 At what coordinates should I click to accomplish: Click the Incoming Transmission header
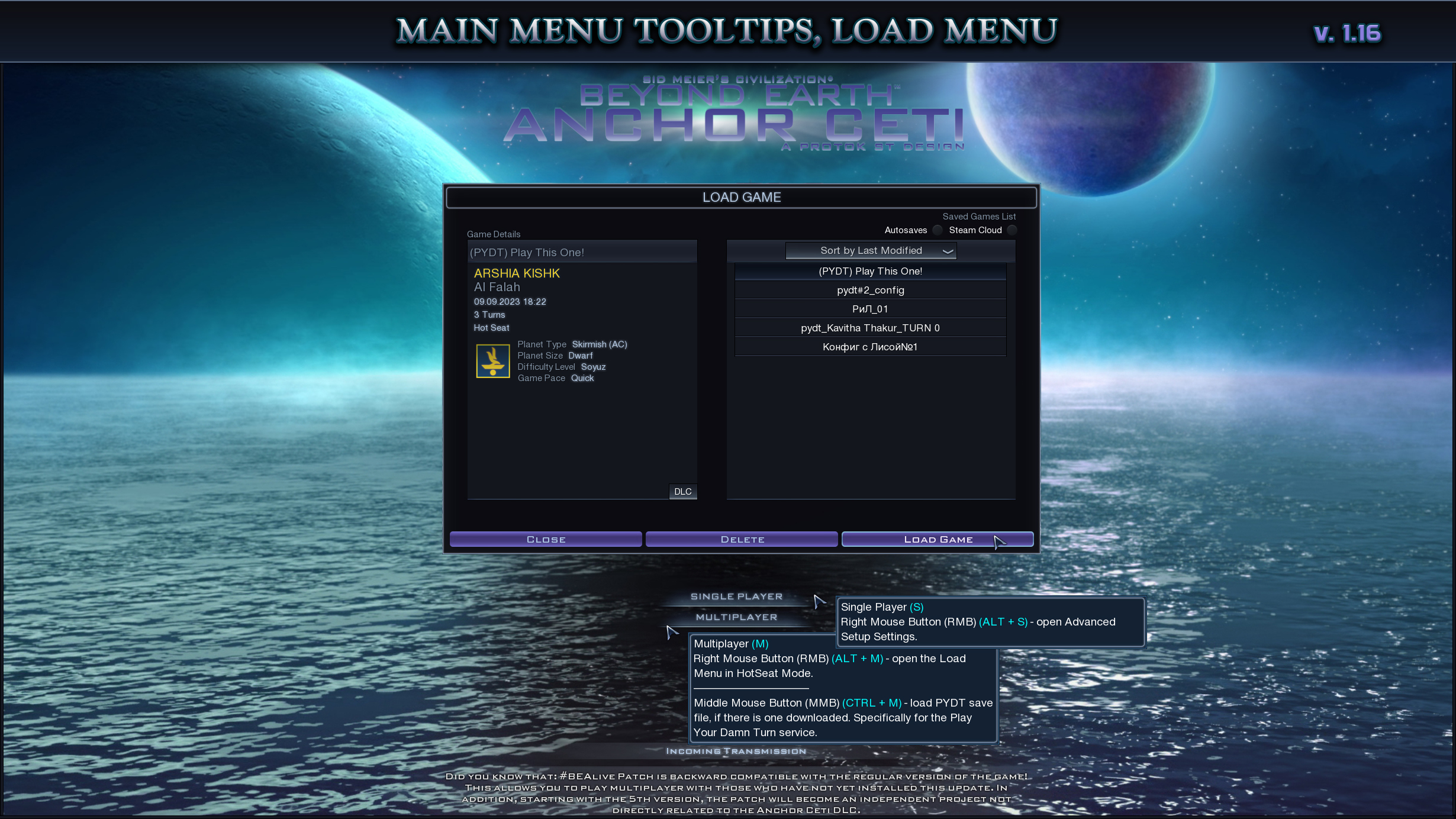(x=736, y=752)
